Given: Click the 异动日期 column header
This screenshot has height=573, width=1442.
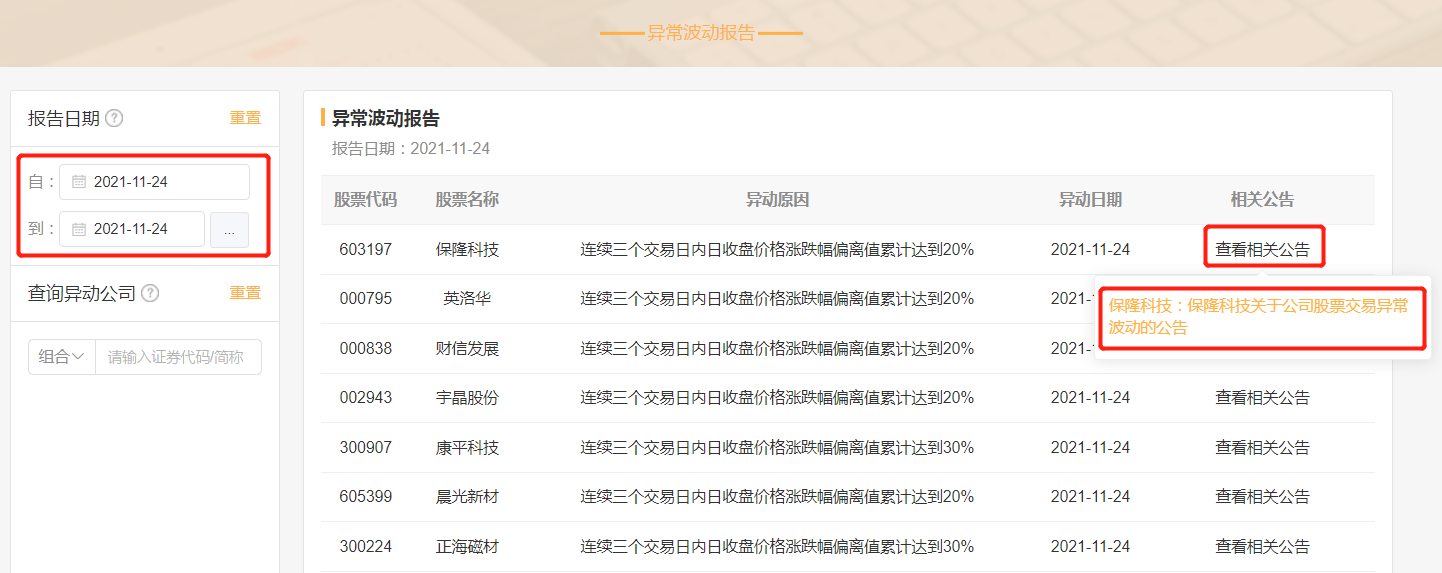Looking at the screenshot, I should click(x=1090, y=200).
